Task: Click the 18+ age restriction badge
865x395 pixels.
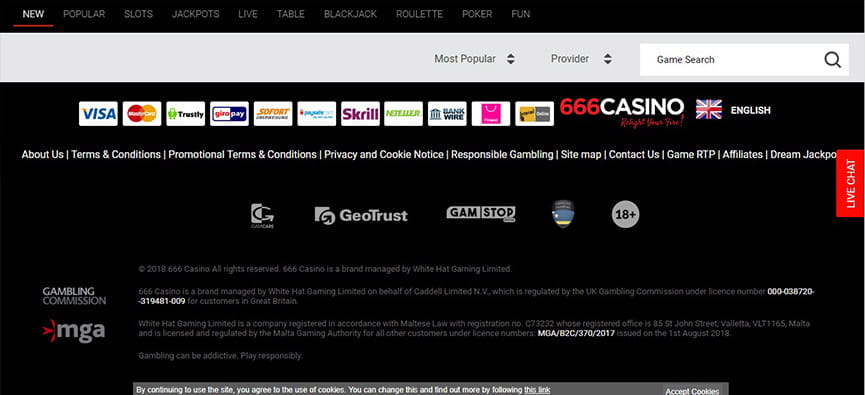Action: (x=626, y=215)
